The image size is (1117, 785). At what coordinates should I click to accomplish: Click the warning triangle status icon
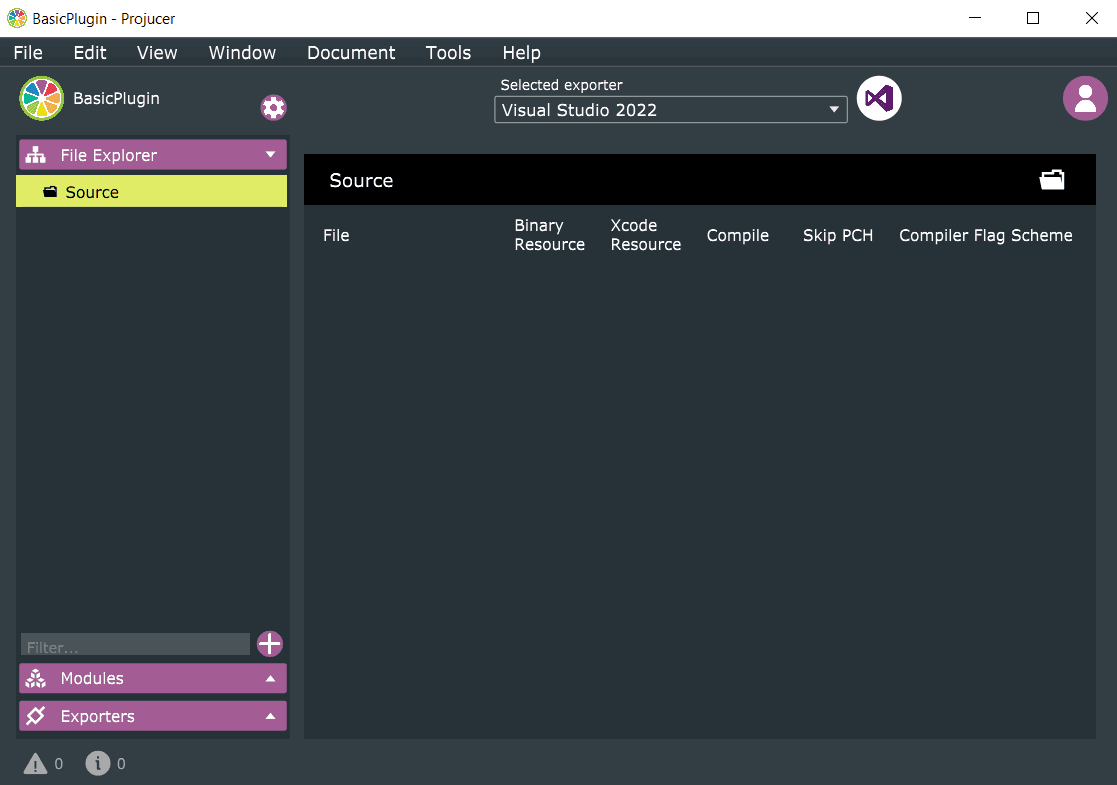(x=35, y=764)
